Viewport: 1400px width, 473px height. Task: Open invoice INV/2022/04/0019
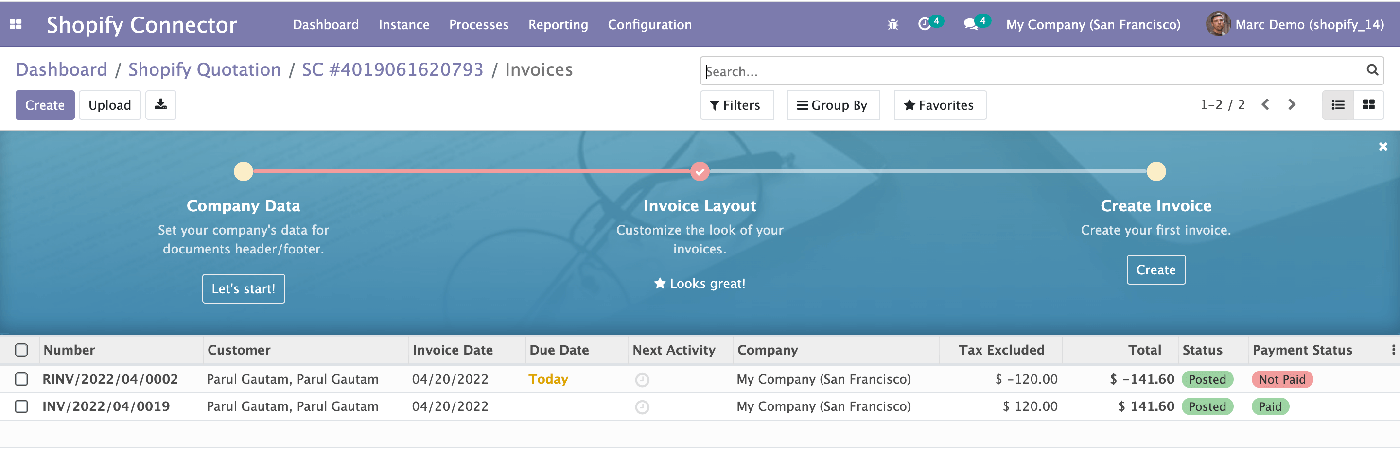[106, 406]
